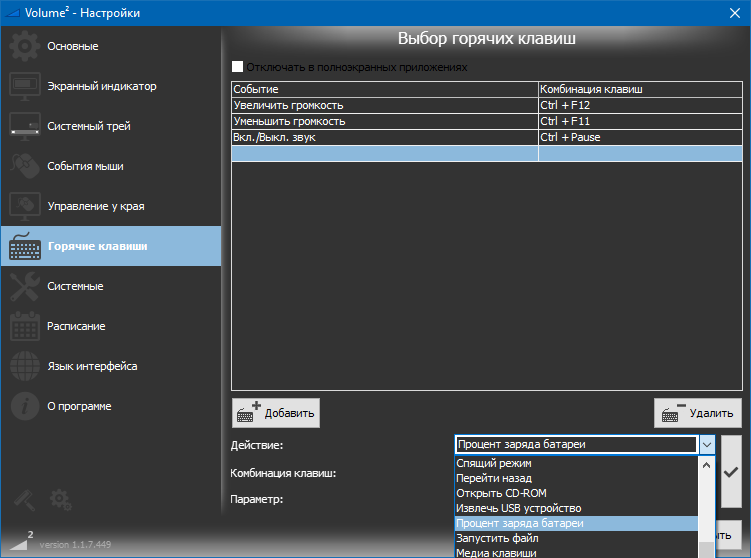Click the Экранный индикатор monitor icon
751x558 pixels.
pyautogui.click(x=24, y=86)
